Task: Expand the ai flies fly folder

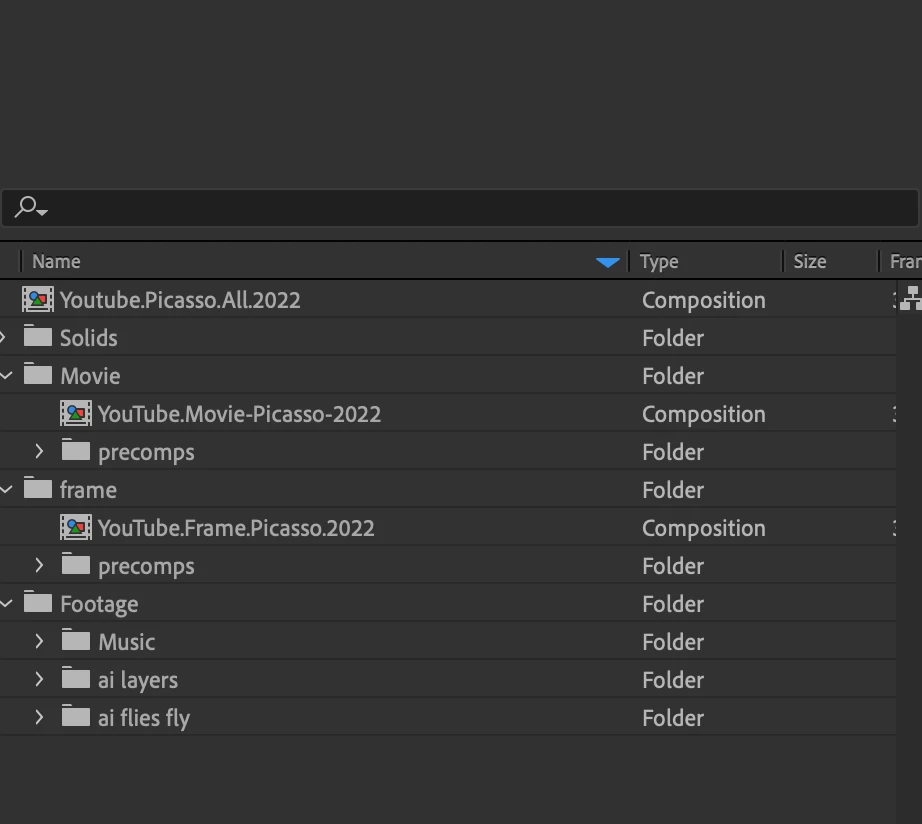Action: tap(39, 717)
